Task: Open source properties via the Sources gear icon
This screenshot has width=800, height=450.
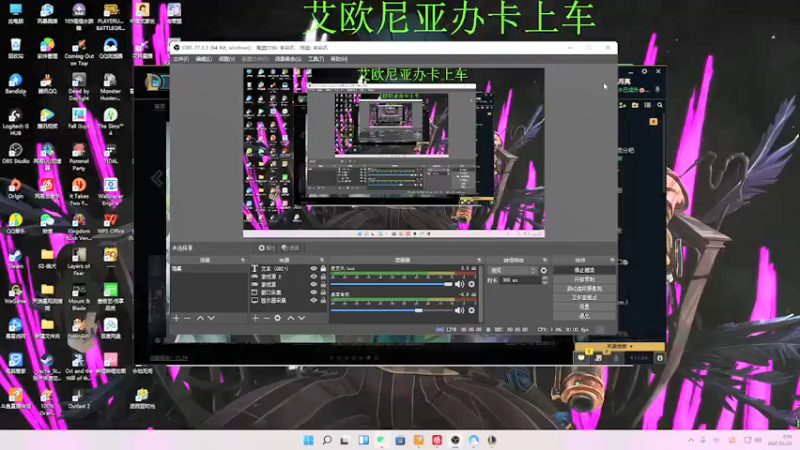Action: tap(278, 318)
